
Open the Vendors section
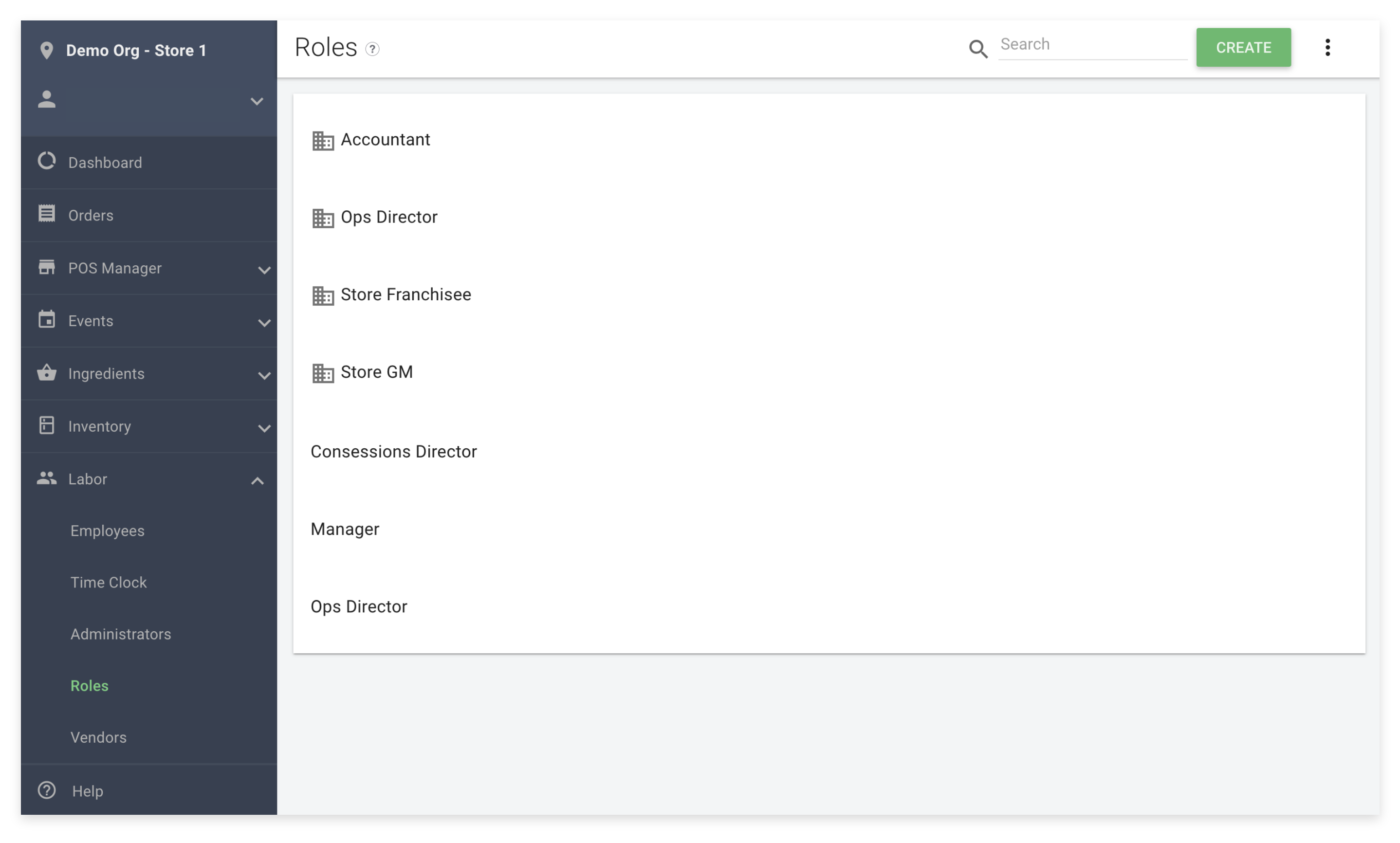coord(99,737)
